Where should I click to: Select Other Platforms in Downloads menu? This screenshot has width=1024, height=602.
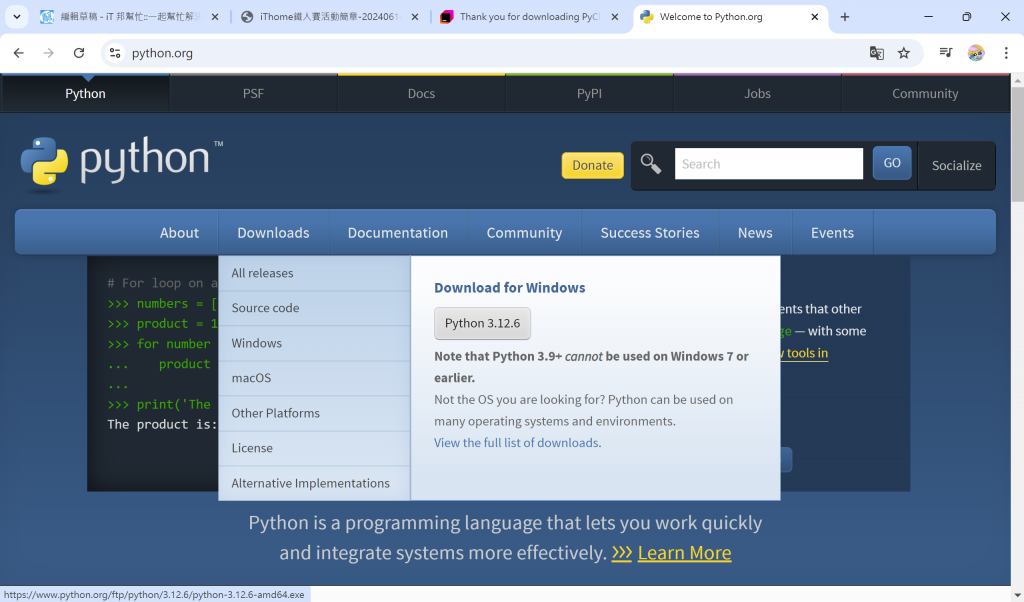pos(314,413)
